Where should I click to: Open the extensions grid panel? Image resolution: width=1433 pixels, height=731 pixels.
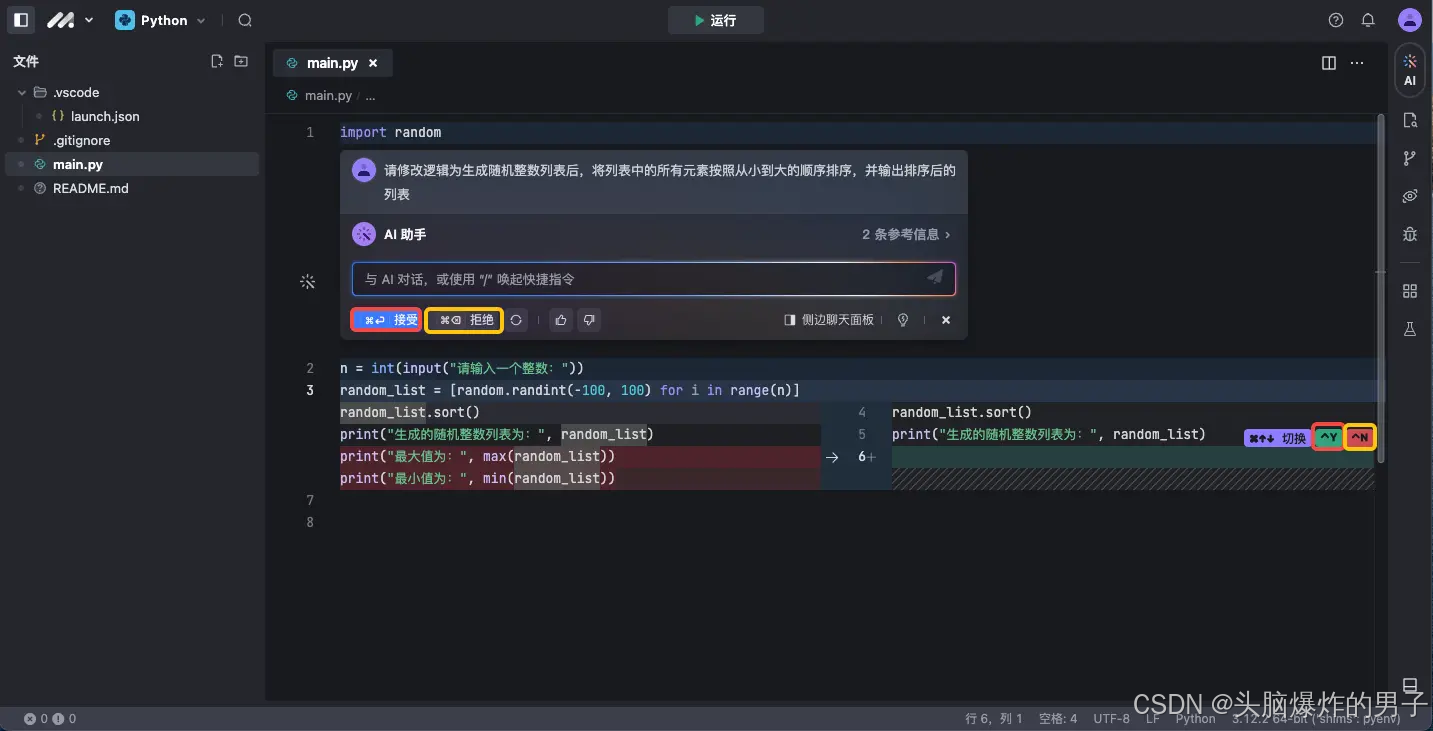[x=1409, y=290]
